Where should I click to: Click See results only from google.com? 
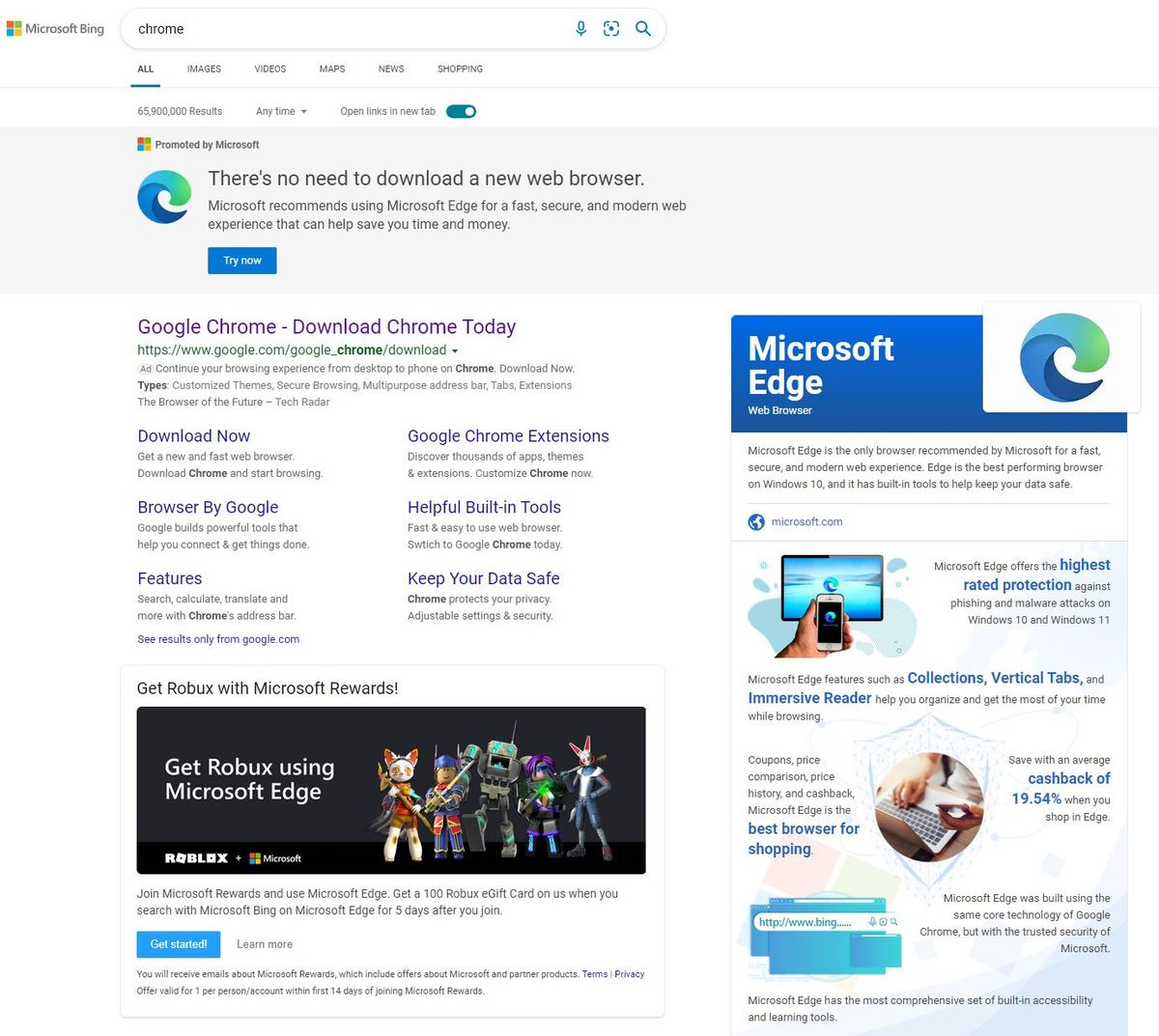tap(218, 639)
